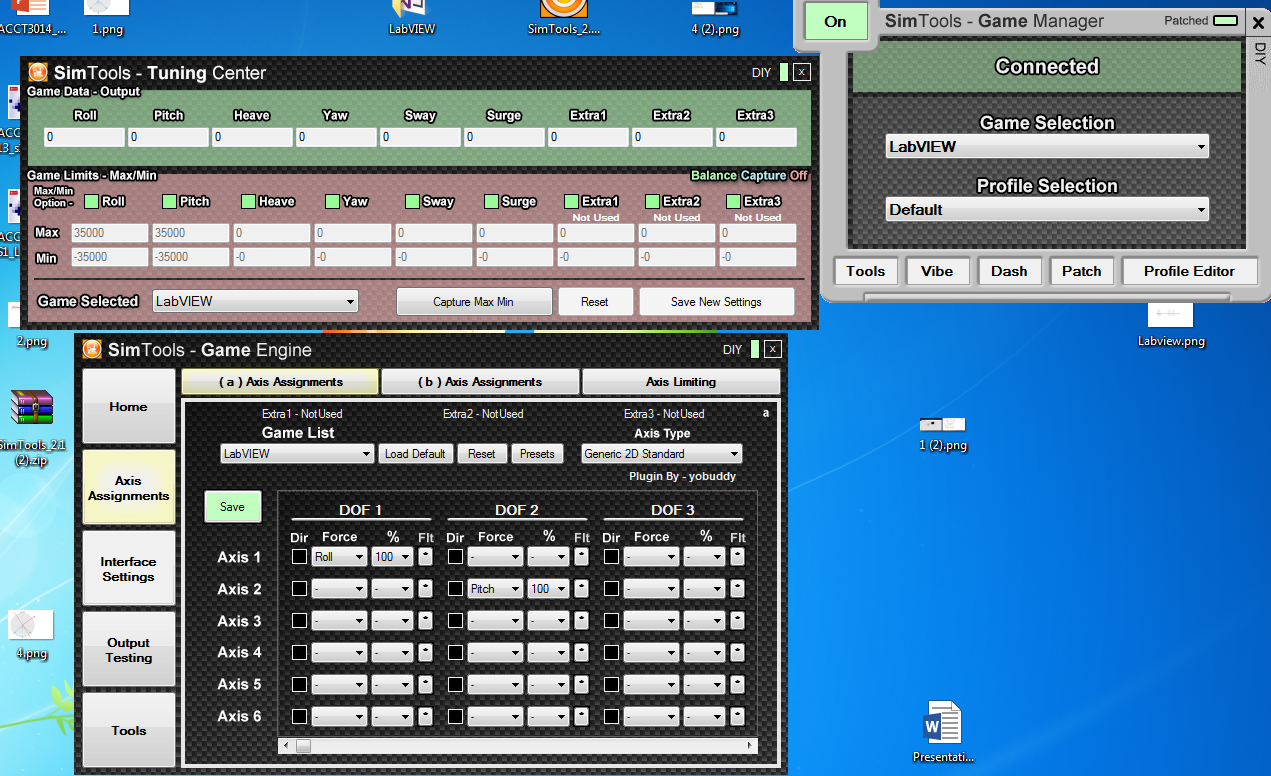
Task: Click the Flt button for Axis 3 DOF 1
Action: [x=426, y=621]
